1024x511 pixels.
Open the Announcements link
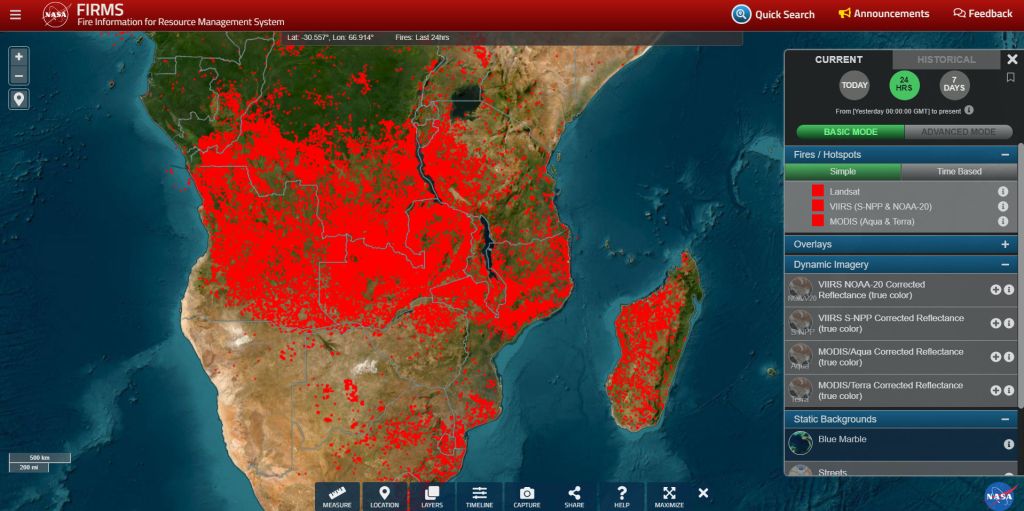pyautogui.click(x=884, y=14)
